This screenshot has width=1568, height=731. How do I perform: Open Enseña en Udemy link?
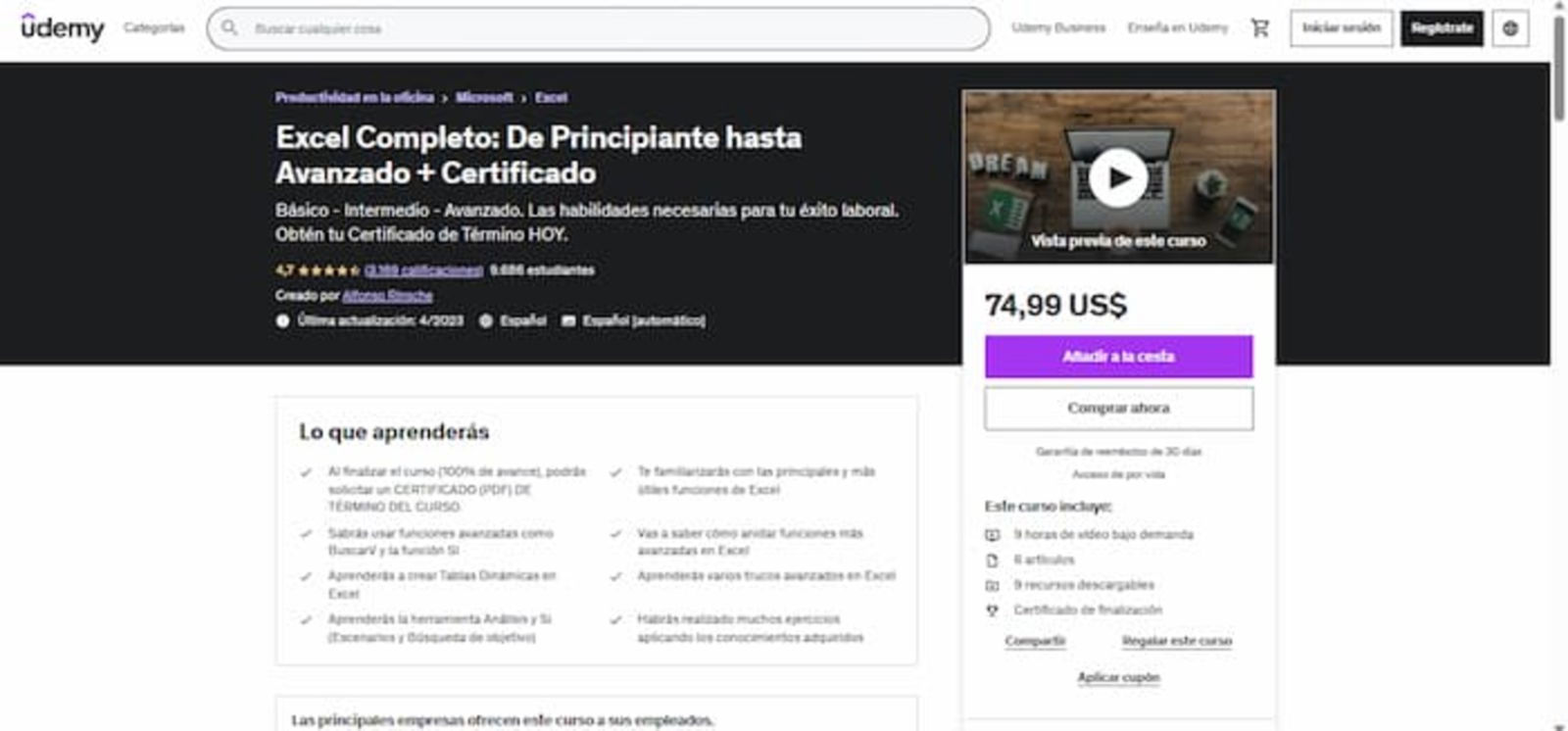[x=1177, y=27]
